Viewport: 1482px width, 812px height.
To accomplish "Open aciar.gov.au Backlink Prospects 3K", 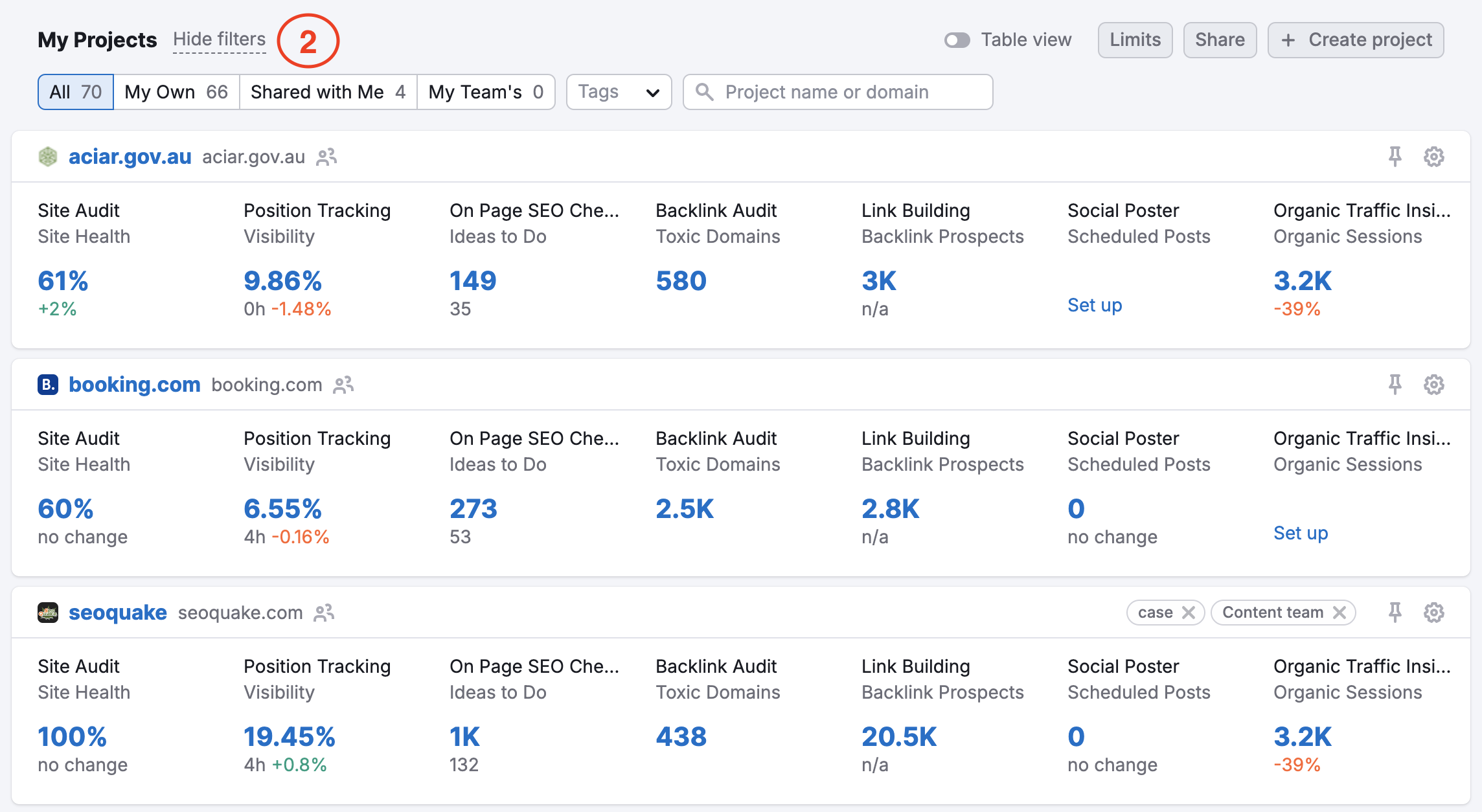I will pyautogui.click(x=879, y=281).
